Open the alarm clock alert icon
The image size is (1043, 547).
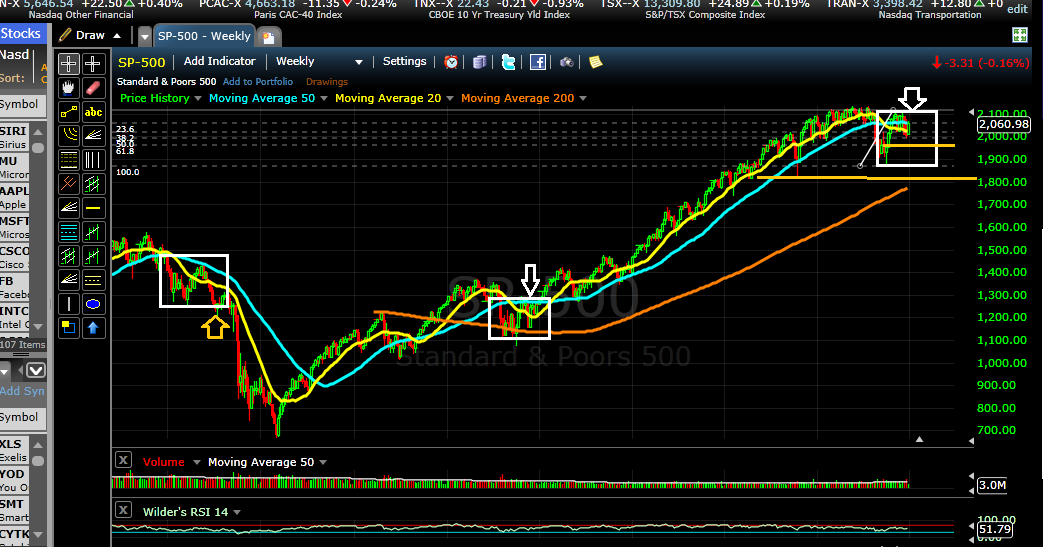451,62
